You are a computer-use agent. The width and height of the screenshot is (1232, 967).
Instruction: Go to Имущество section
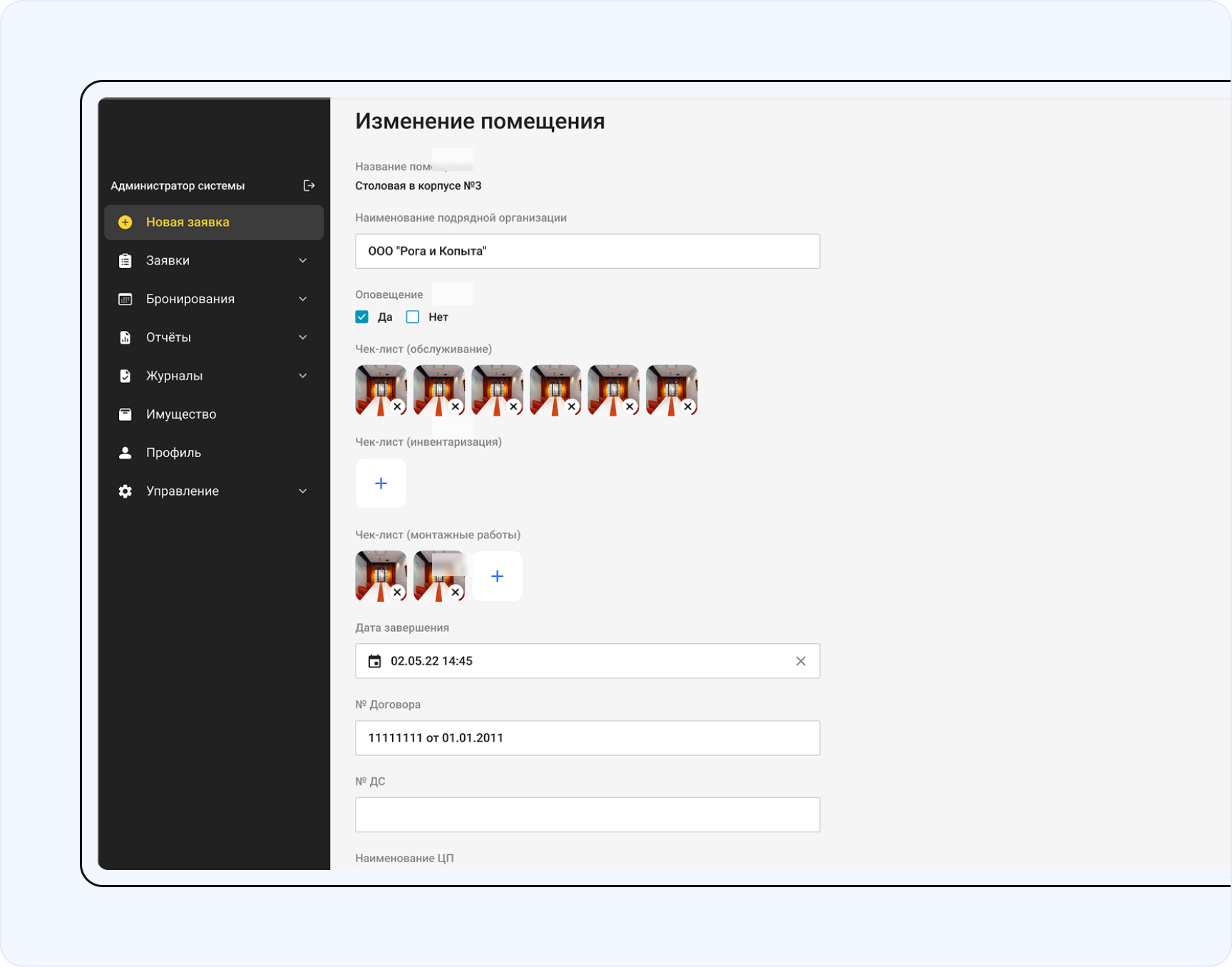click(x=214, y=414)
